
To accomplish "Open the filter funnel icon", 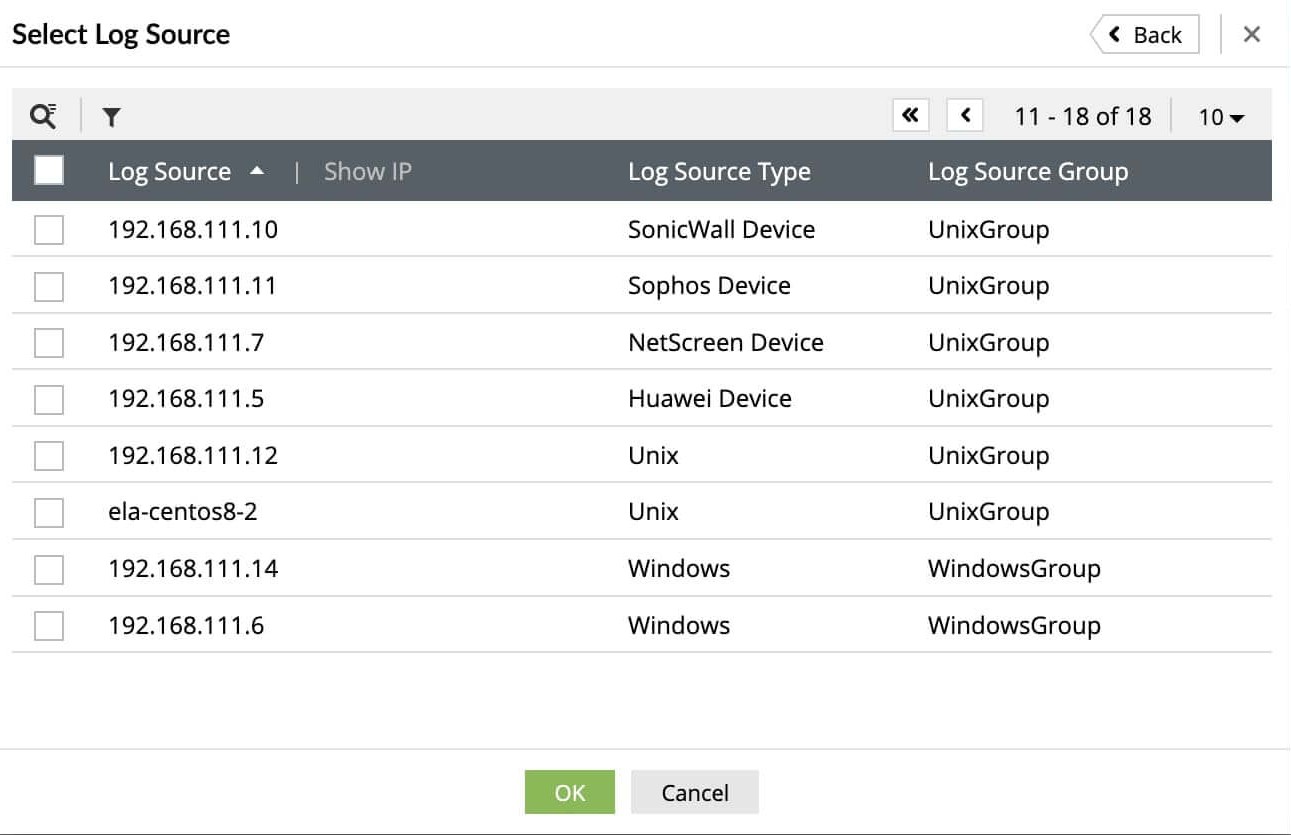I will pyautogui.click(x=111, y=117).
